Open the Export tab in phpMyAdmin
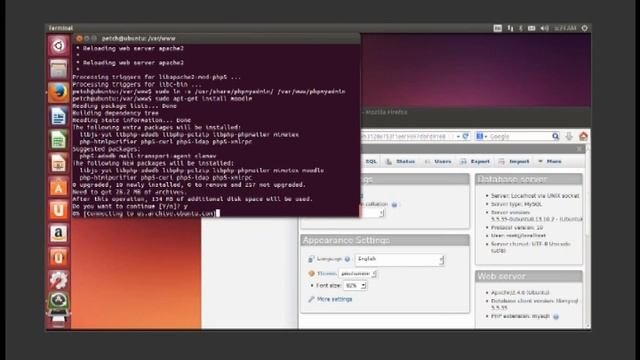Screen dimensions: 640x360 tap(475, 162)
